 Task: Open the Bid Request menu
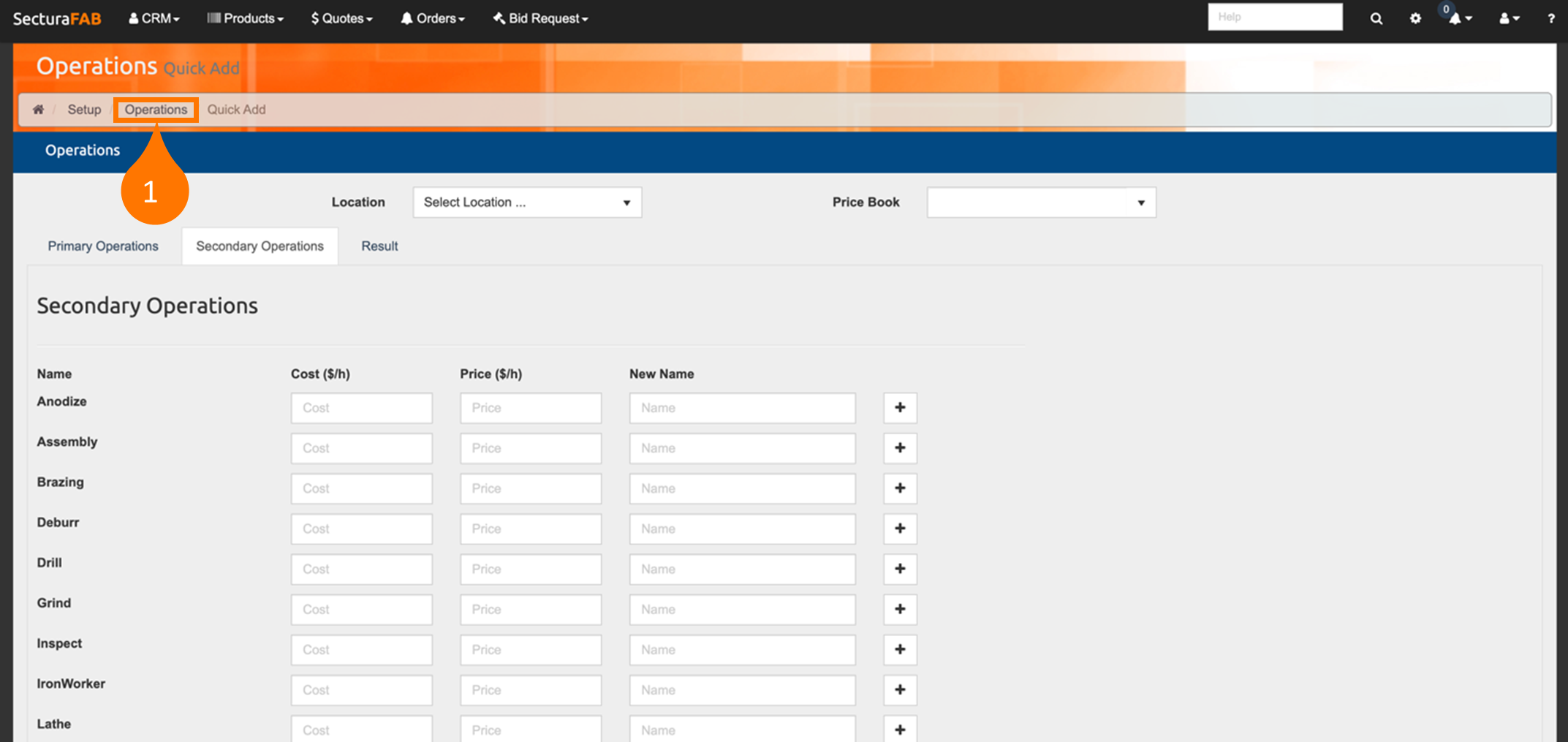[x=541, y=18]
